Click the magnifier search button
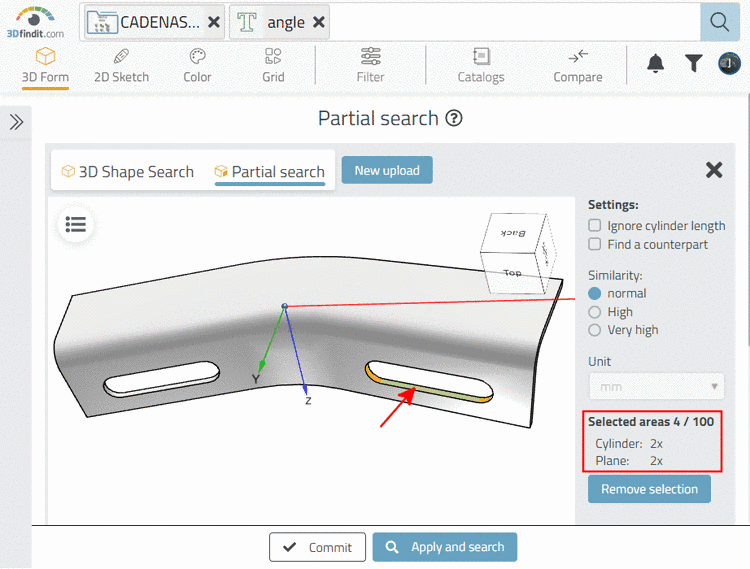750x569 pixels. (719, 22)
